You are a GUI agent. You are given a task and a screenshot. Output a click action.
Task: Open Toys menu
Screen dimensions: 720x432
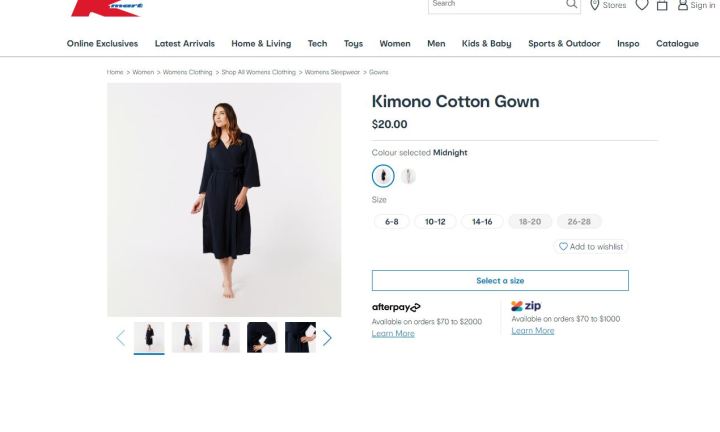pyautogui.click(x=353, y=44)
